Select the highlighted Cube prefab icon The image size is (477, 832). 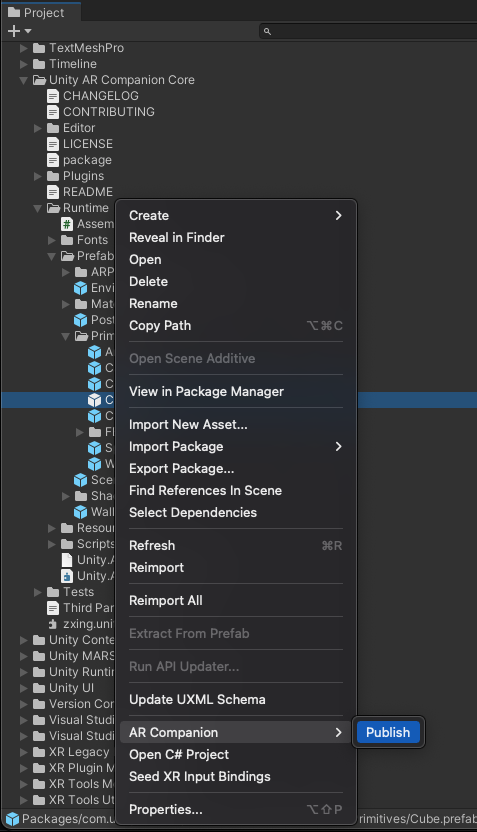[94, 400]
